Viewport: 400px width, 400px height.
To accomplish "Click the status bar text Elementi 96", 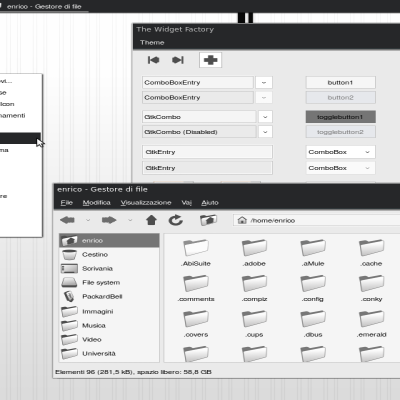I will pyautogui.click(x=133, y=372).
